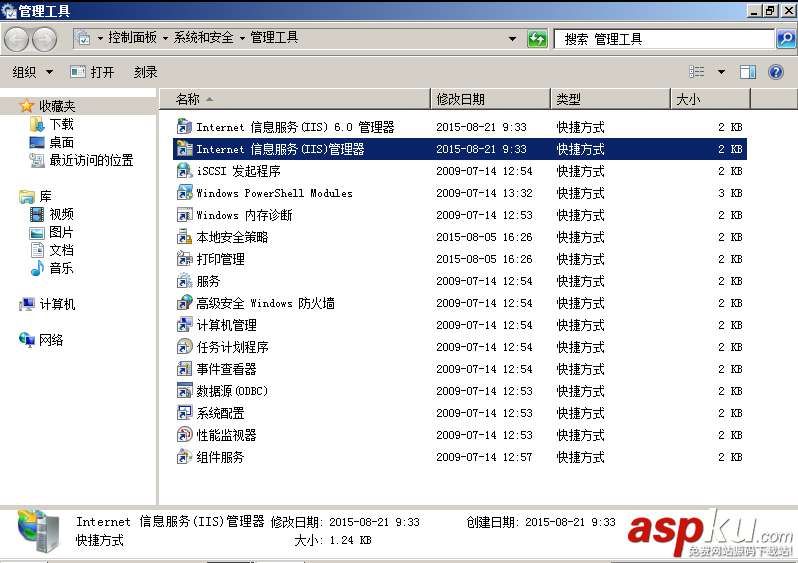The height and width of the screenshot is (563, 798).
Task: Click the Windows PowerShell Modules icon
Action: 184,193
